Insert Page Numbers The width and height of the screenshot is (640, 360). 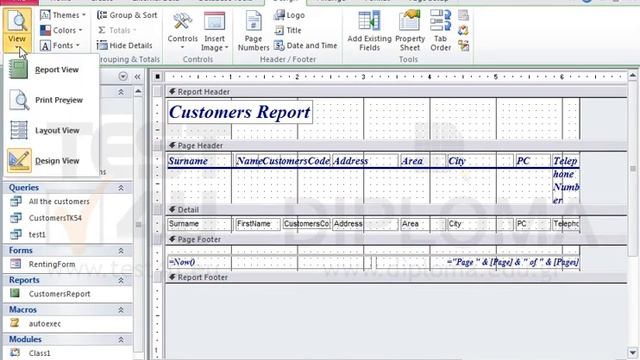[253, 31]
